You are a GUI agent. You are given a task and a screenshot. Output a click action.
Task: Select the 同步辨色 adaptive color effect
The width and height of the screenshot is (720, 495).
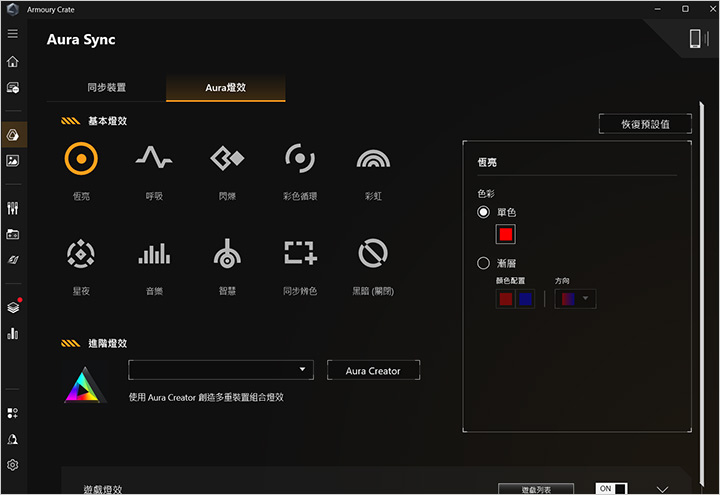coord(300,253)
